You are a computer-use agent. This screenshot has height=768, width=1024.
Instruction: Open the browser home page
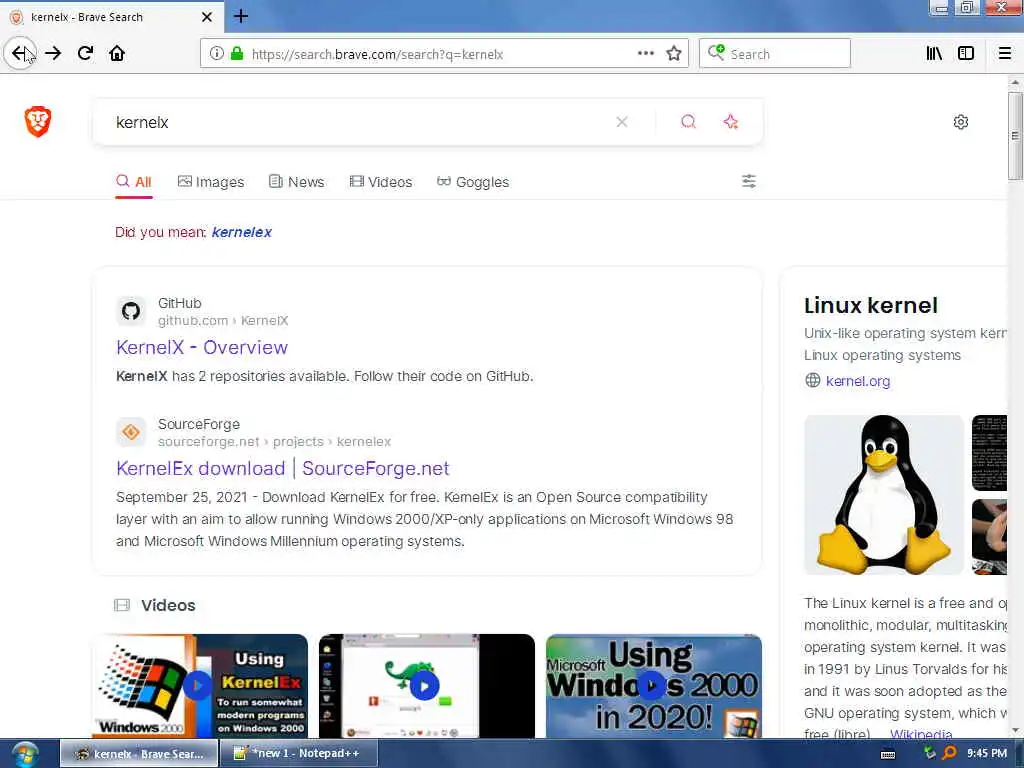click(x=117, y=54)
